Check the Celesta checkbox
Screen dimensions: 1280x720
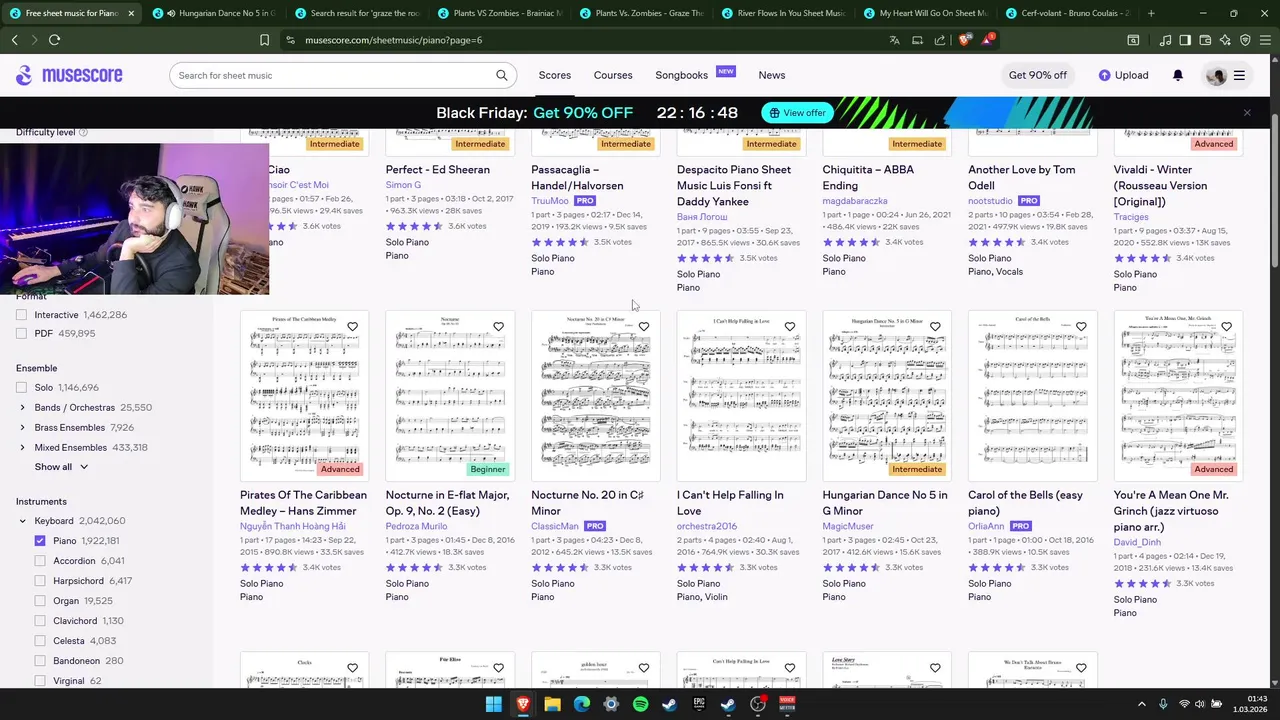40,641
